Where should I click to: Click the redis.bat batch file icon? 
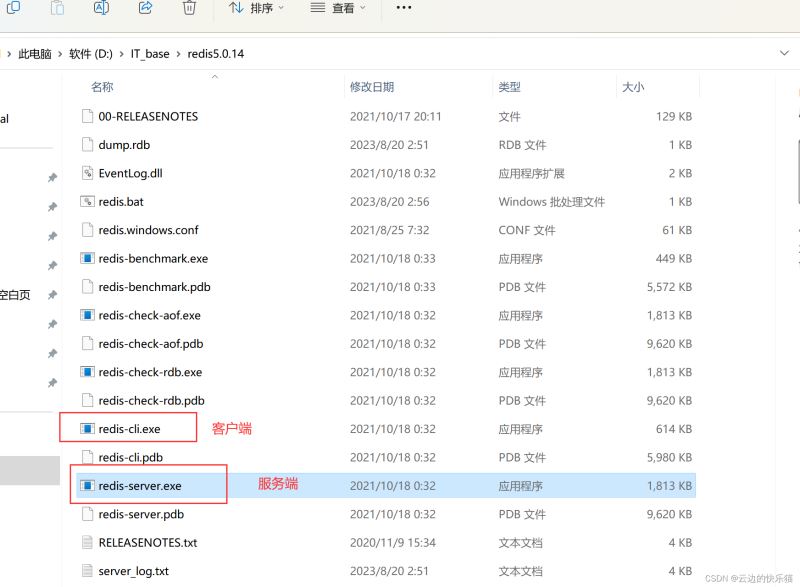point(87,202)
